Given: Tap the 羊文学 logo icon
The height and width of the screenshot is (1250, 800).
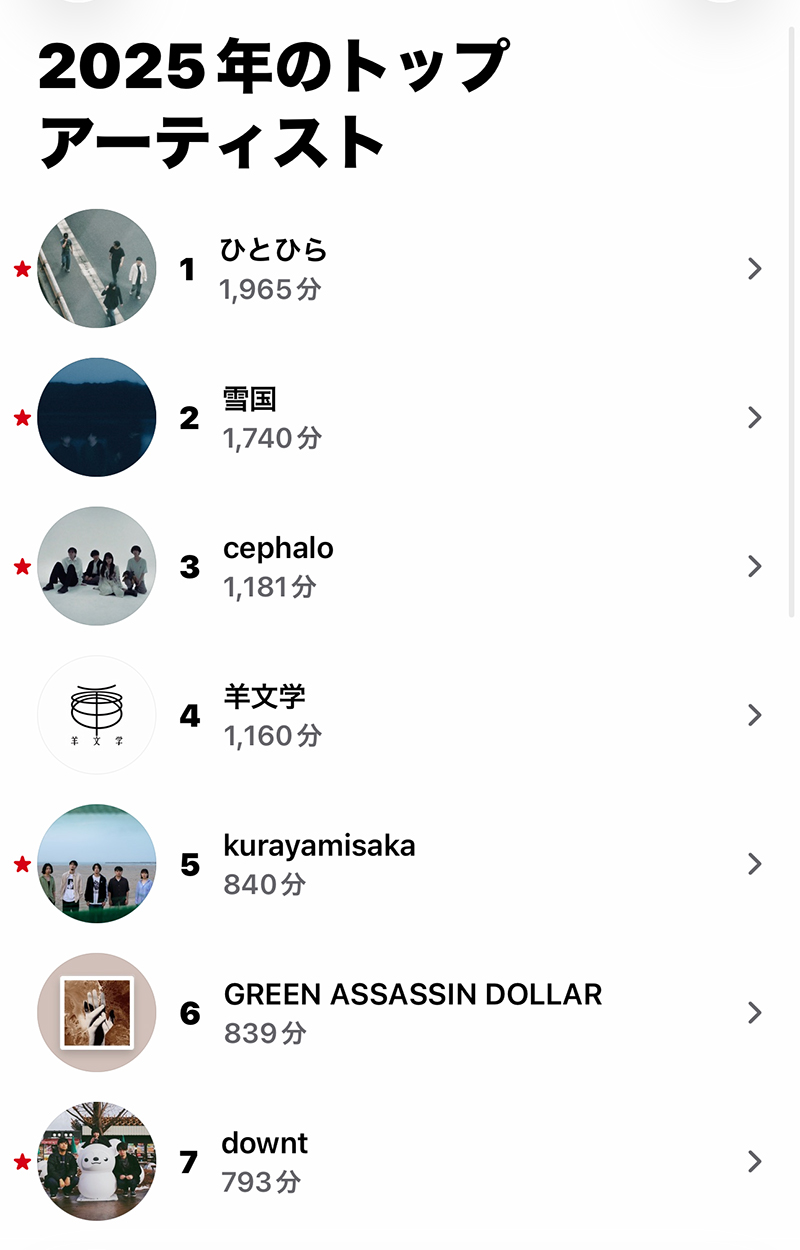Looking at the screenshot, I should pyautogui.click(x=97, y=715).
